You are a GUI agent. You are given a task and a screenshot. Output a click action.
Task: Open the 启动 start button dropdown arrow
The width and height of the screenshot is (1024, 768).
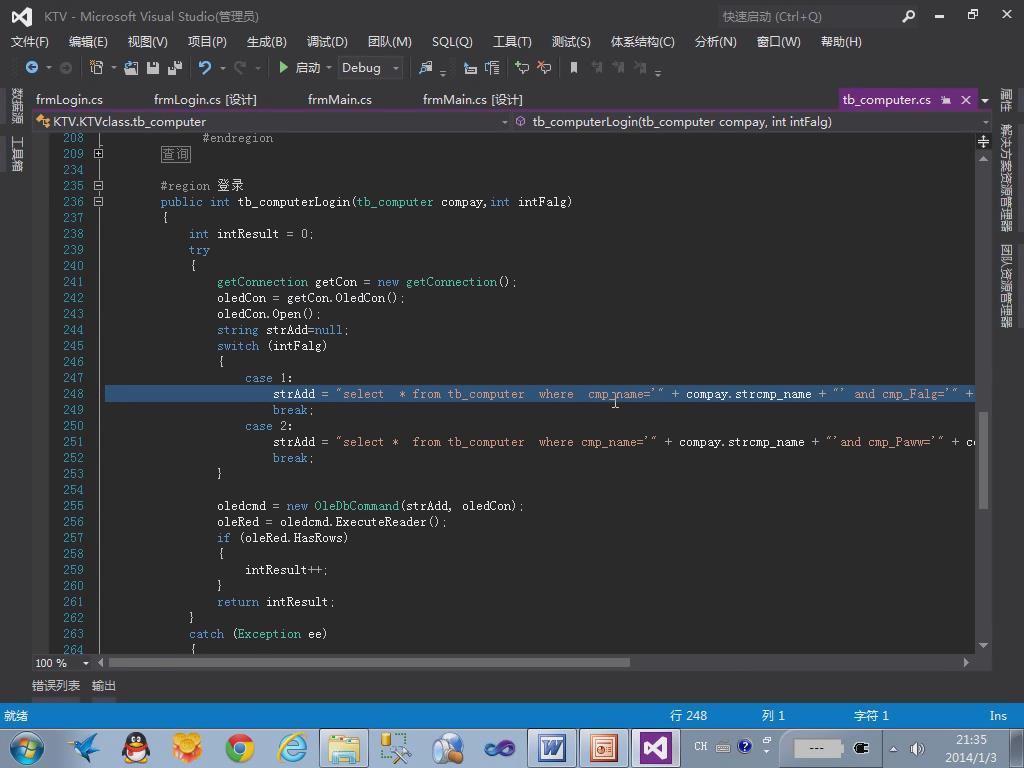(x=328, y=68)
